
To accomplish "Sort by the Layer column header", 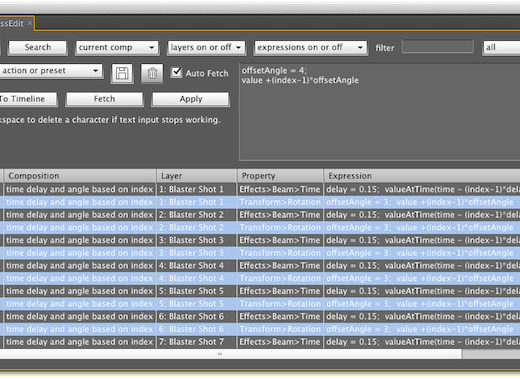I will (x=196, y=176).
